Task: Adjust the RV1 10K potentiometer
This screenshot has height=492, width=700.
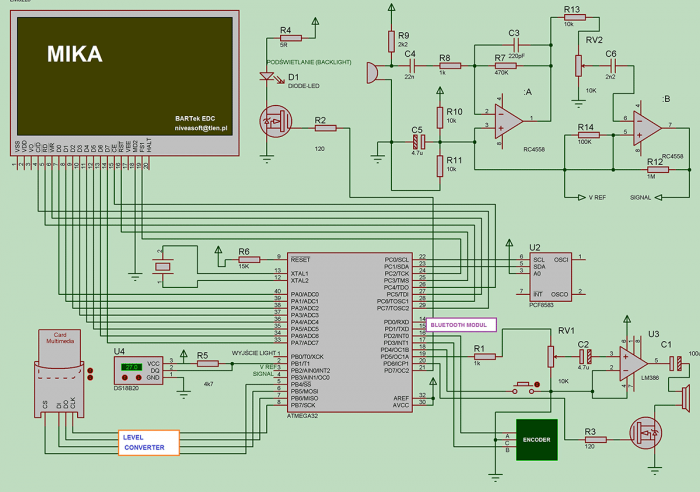Action: 549,356
